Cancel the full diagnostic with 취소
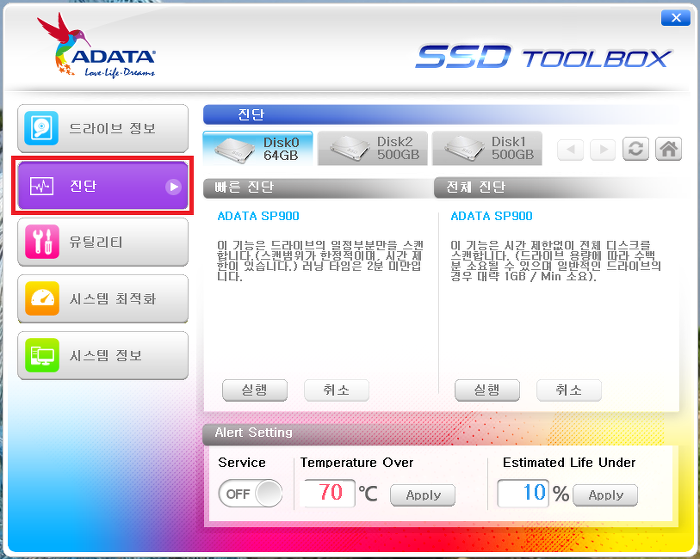700x559 pixels. [x=569, y=390]
